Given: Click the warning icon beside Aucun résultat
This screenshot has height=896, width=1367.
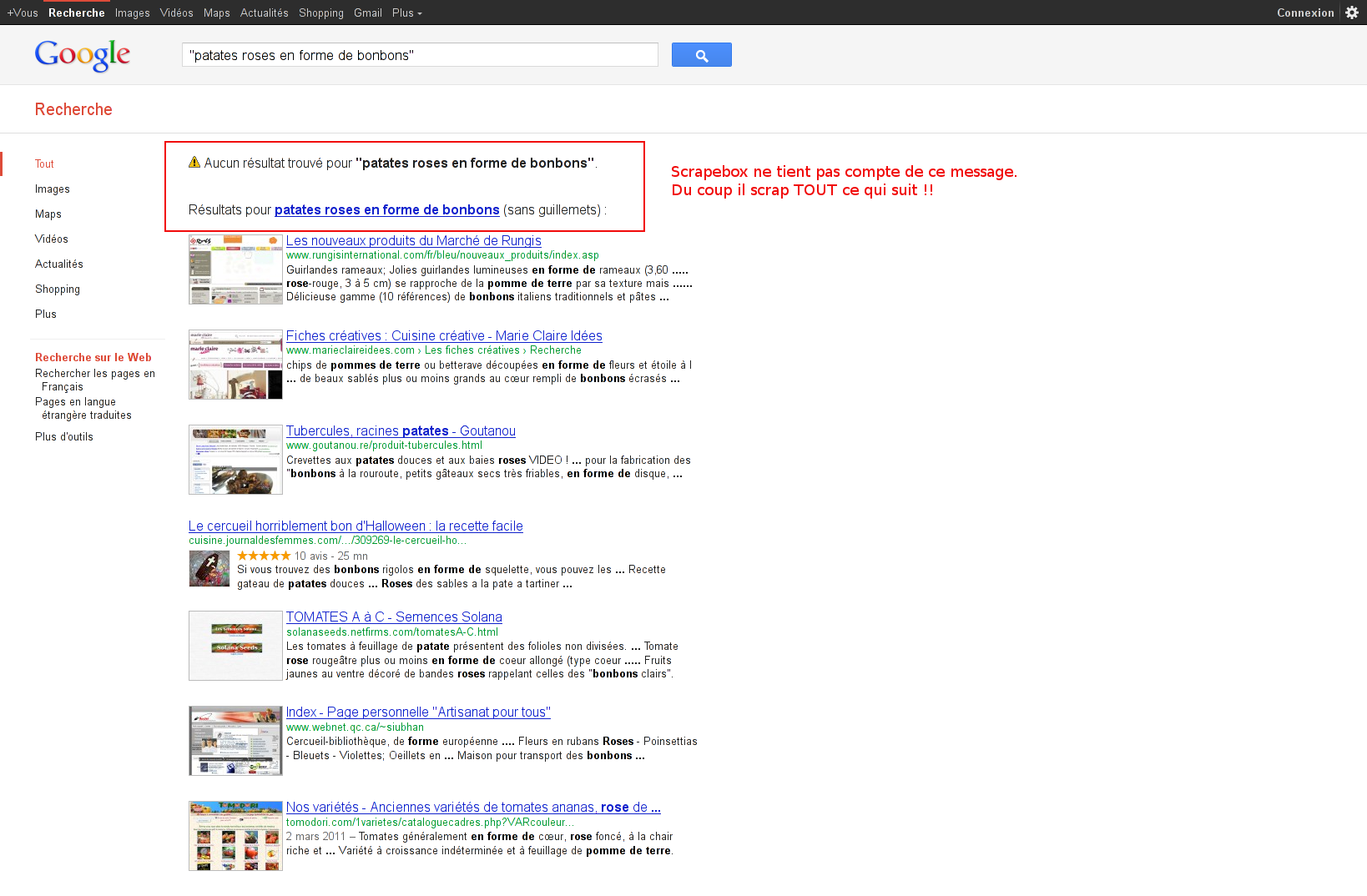Looking at the screenshot, I should [x=194, y=162].
